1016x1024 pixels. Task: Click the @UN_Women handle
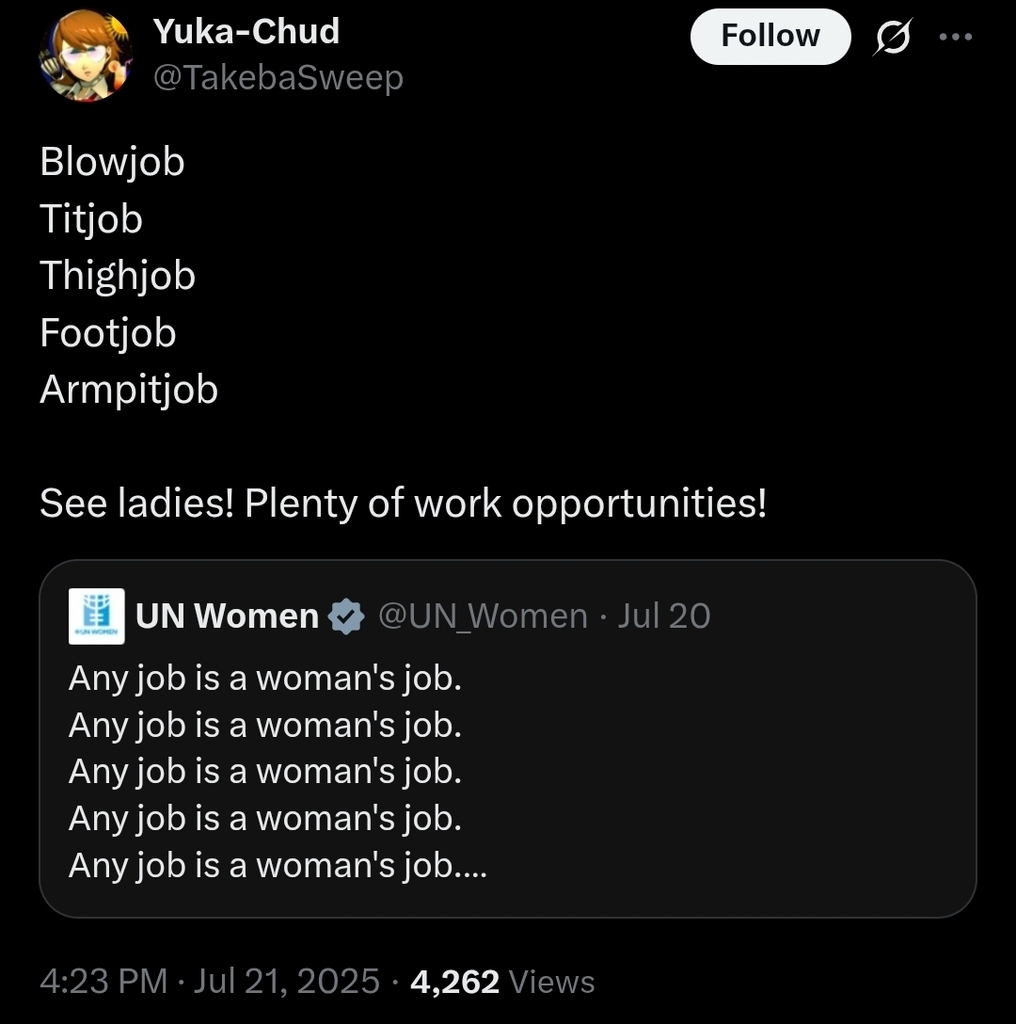click(483, 616)
